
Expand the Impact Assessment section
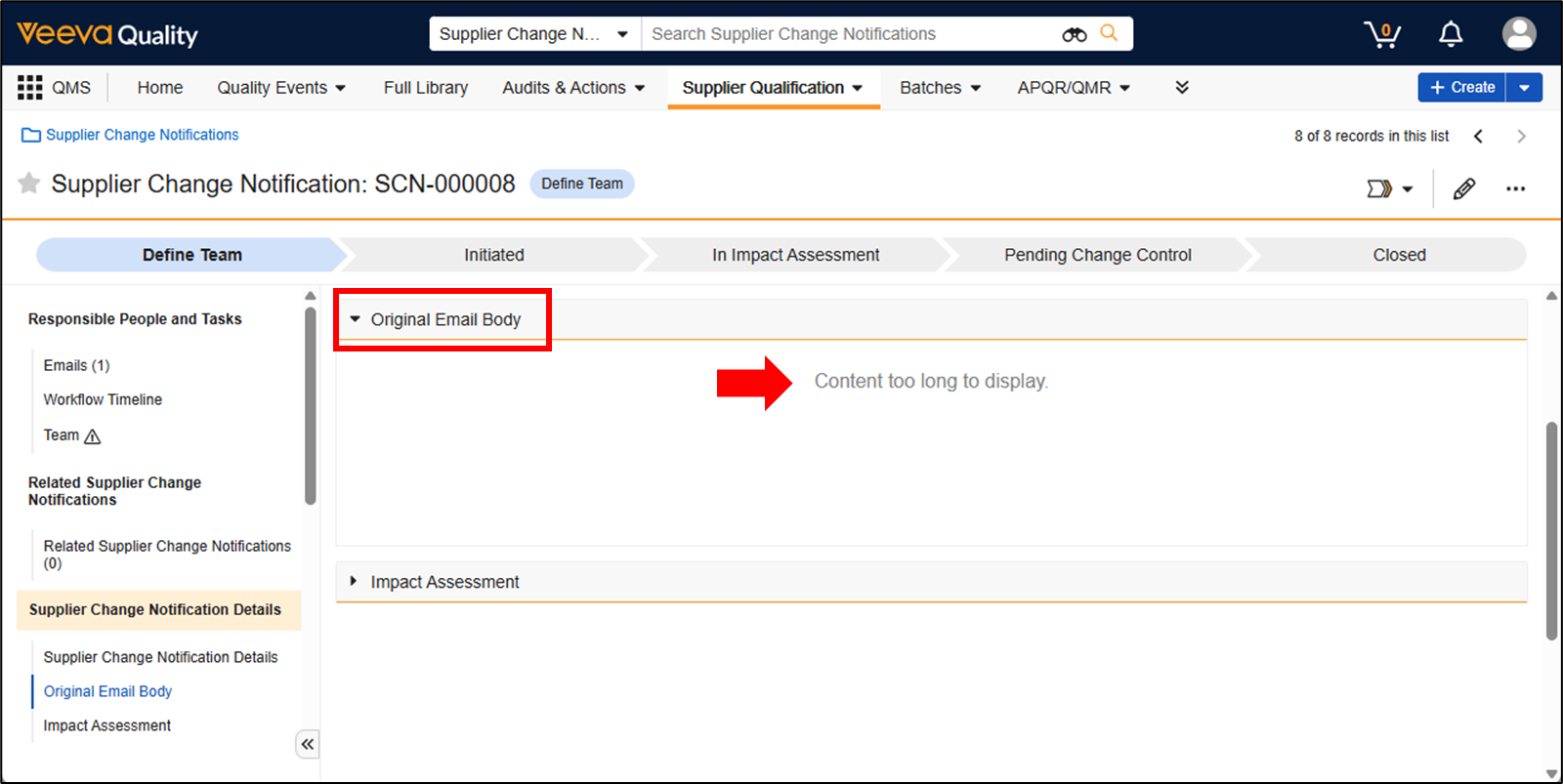(354, 582)
